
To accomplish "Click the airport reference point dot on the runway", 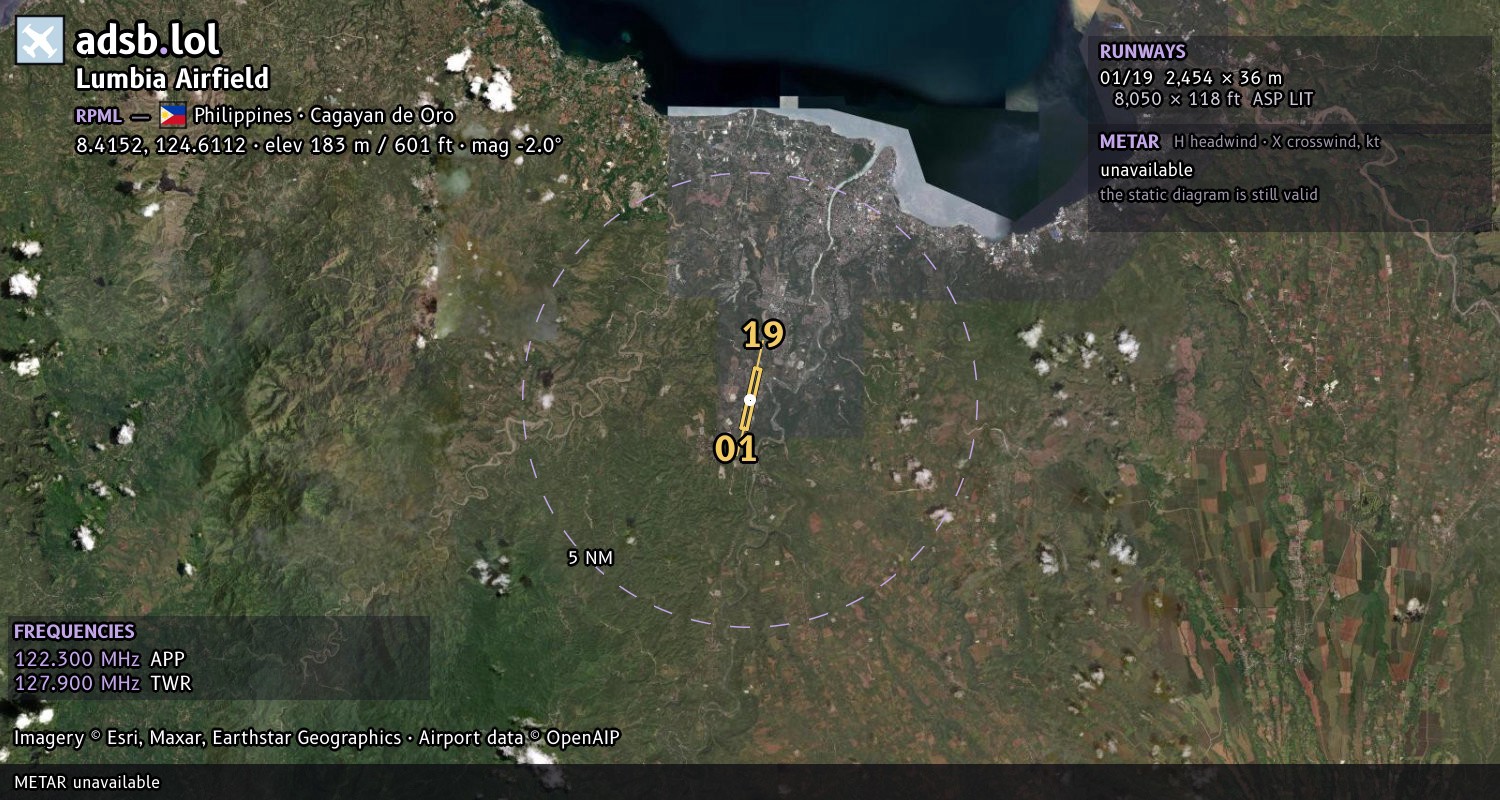I will point(749,400).
